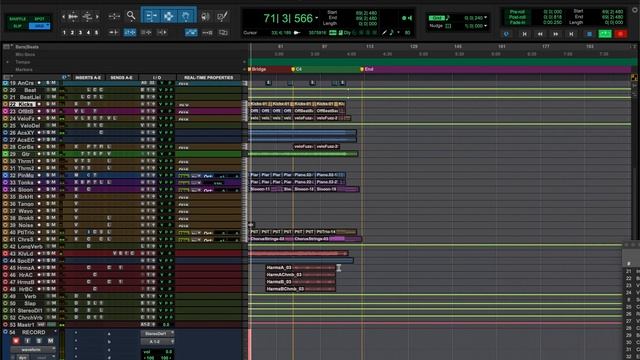The width and height of the screenshot is (640, 360).
Task: Toggle the green Grid display button
Action: point(436,18)
